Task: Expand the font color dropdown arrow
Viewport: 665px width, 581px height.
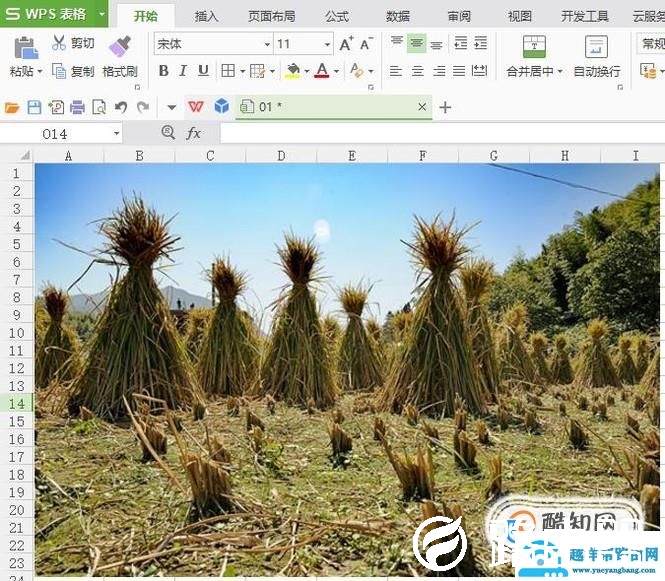Action: click(336, 71)
